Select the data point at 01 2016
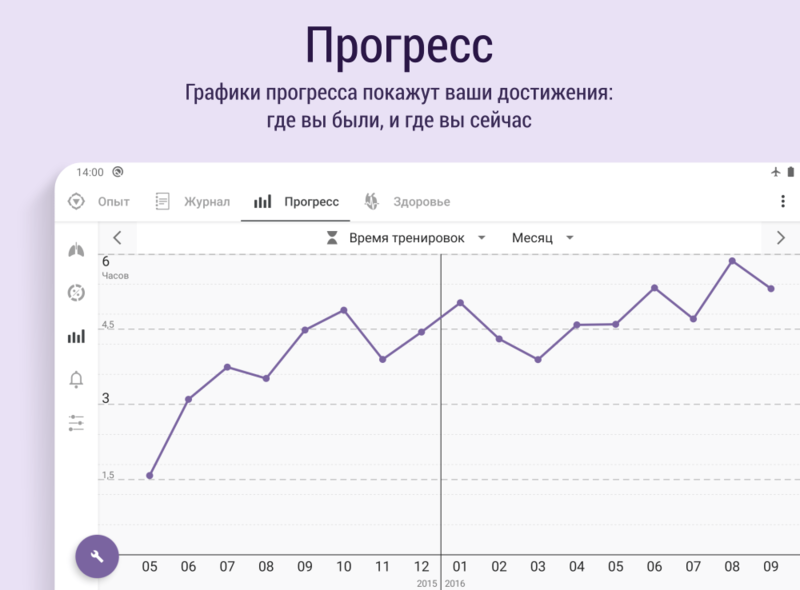Image resolution: width=800 pixels, height=590 pixels. (x=460, y=302)
